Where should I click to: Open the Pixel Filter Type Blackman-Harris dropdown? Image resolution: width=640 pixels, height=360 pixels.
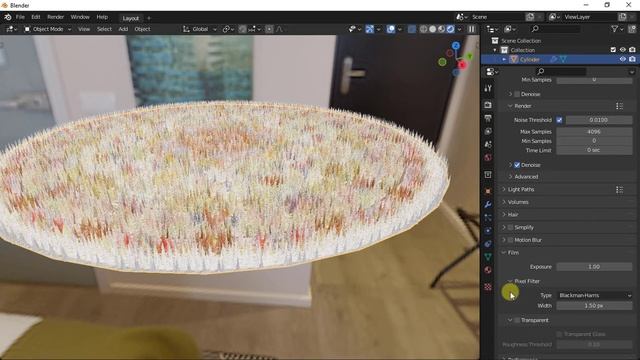pyautogui.click(x=595, y=296)
